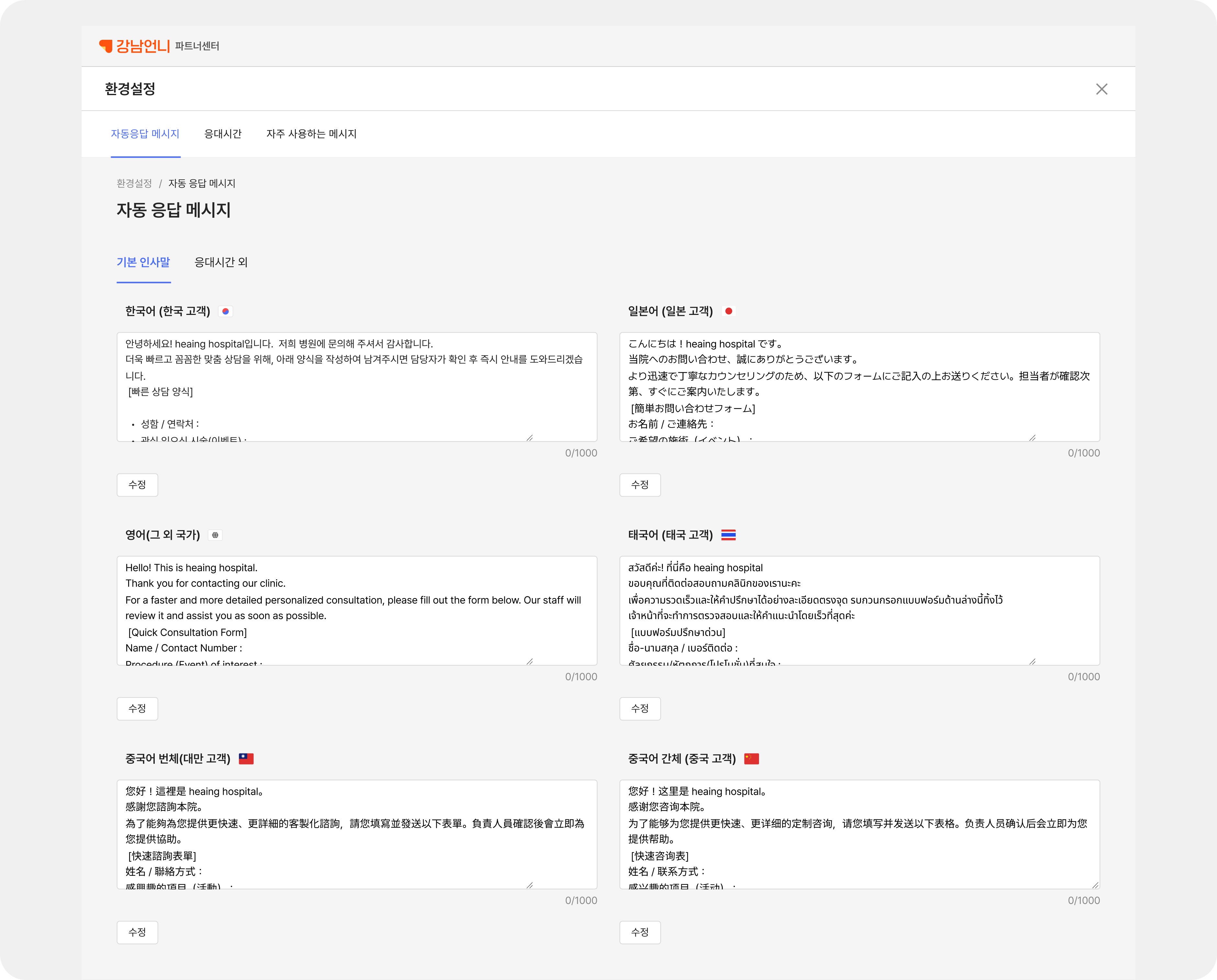Switch to the 응대시간 tab
Screen dimensions: 1217x980
[222, 134]
